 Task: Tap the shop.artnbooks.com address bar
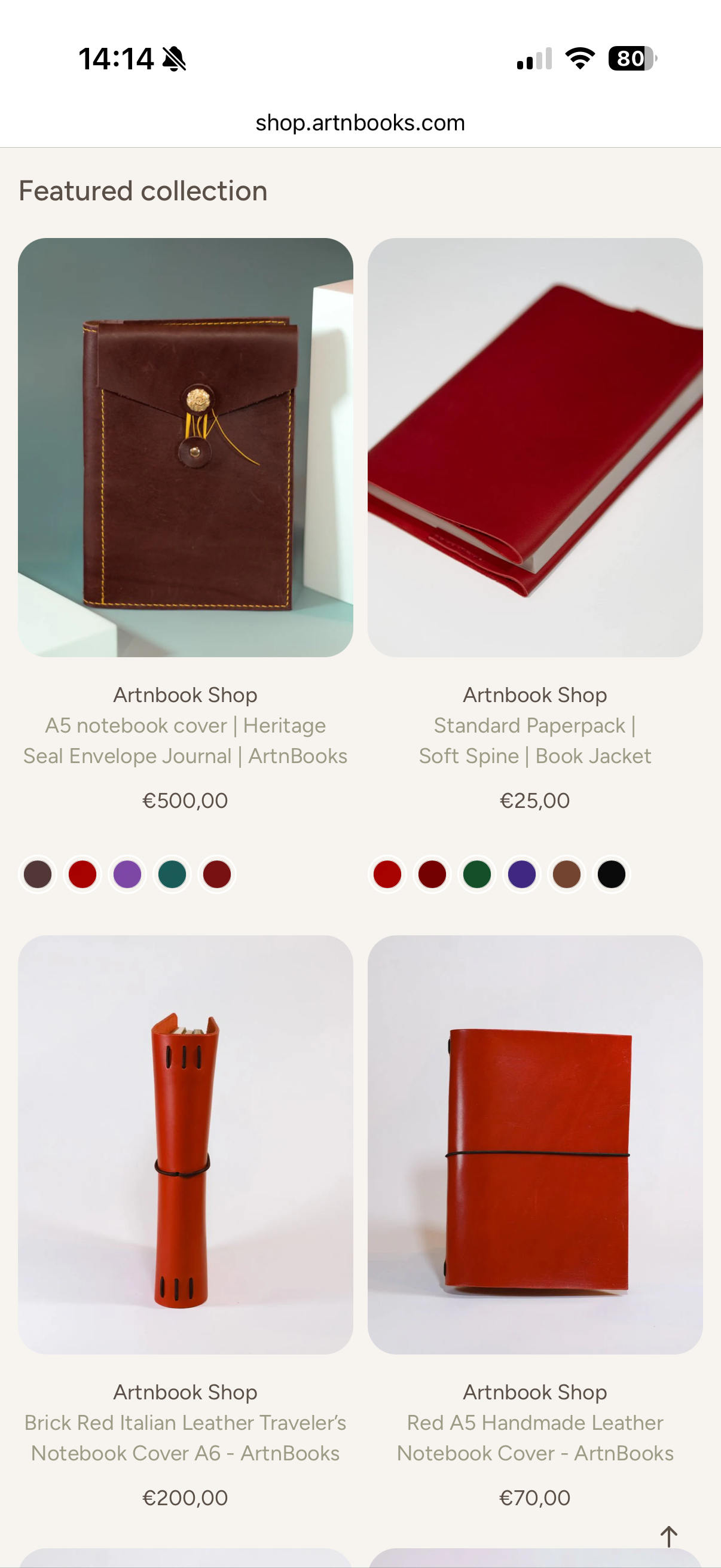click(x=360, y=123)
